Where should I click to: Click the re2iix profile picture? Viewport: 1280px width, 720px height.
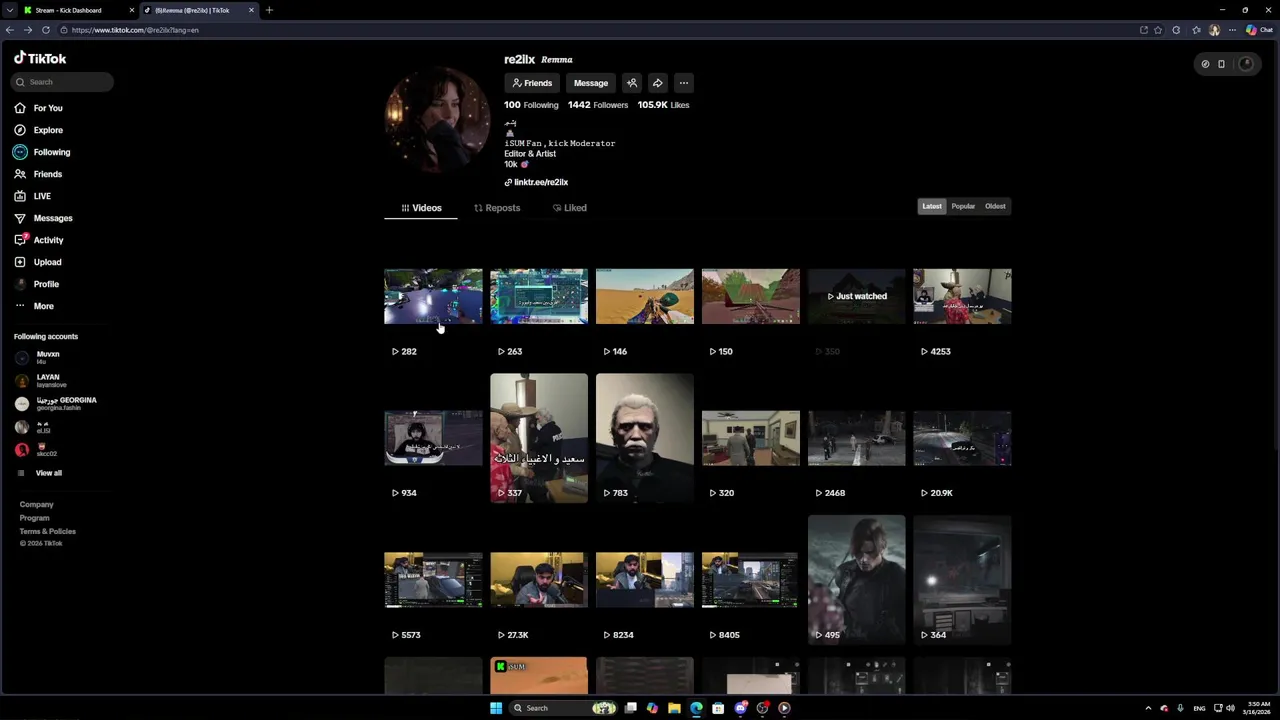click(x=437, y=119)
